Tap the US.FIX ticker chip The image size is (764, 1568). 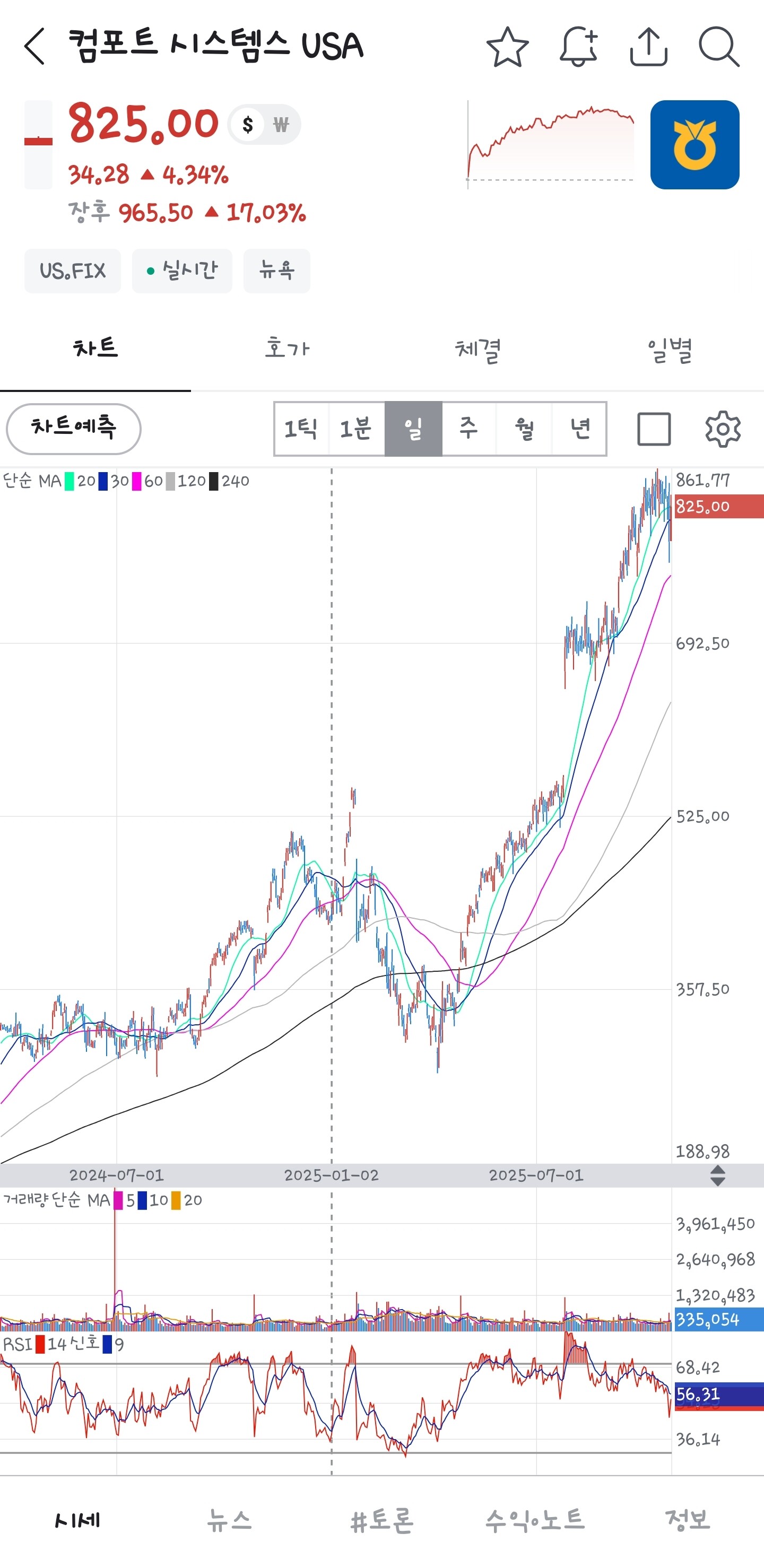73,271
